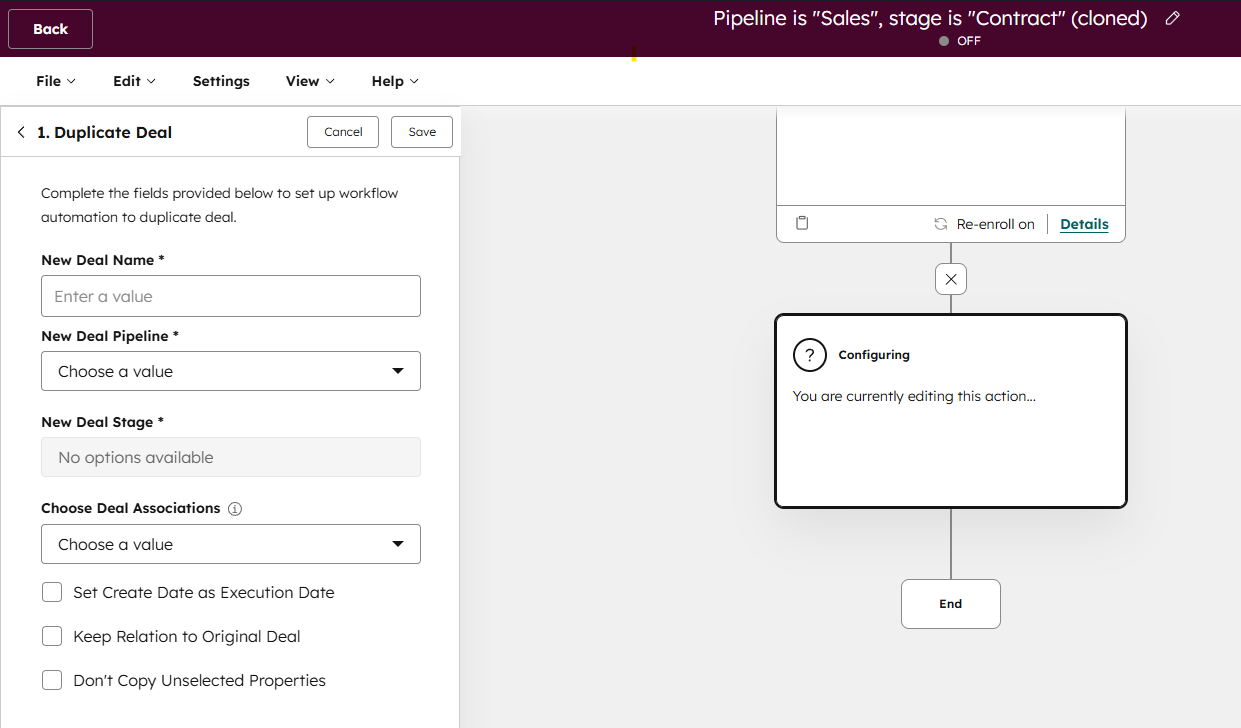The width and height of the screenshot is (1241, 728).
Task: Open the Settings menu item
Action: click(221, 81)
